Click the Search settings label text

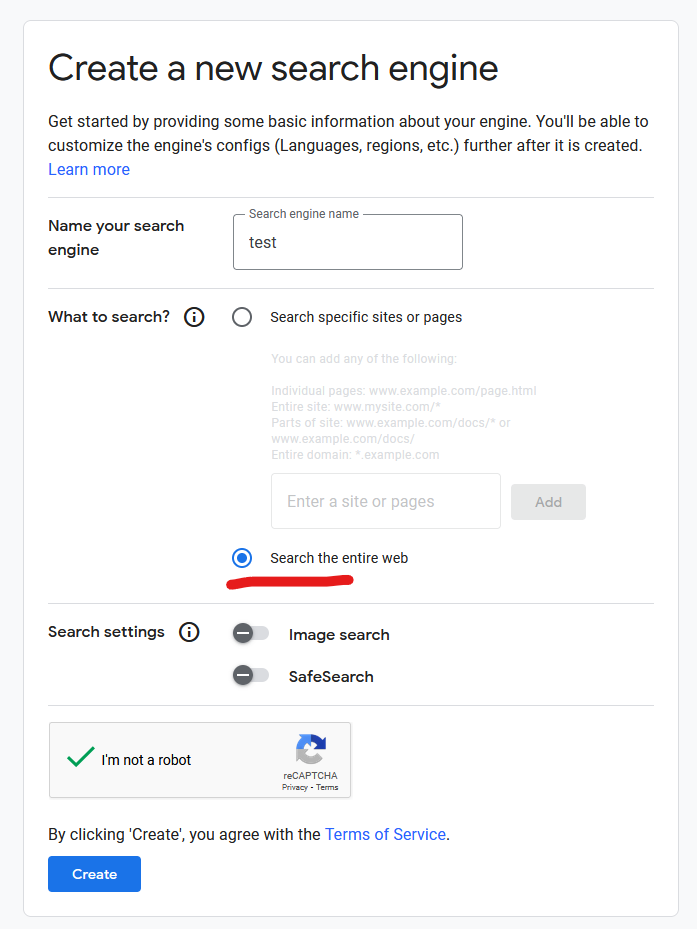(x=106, y=632)
